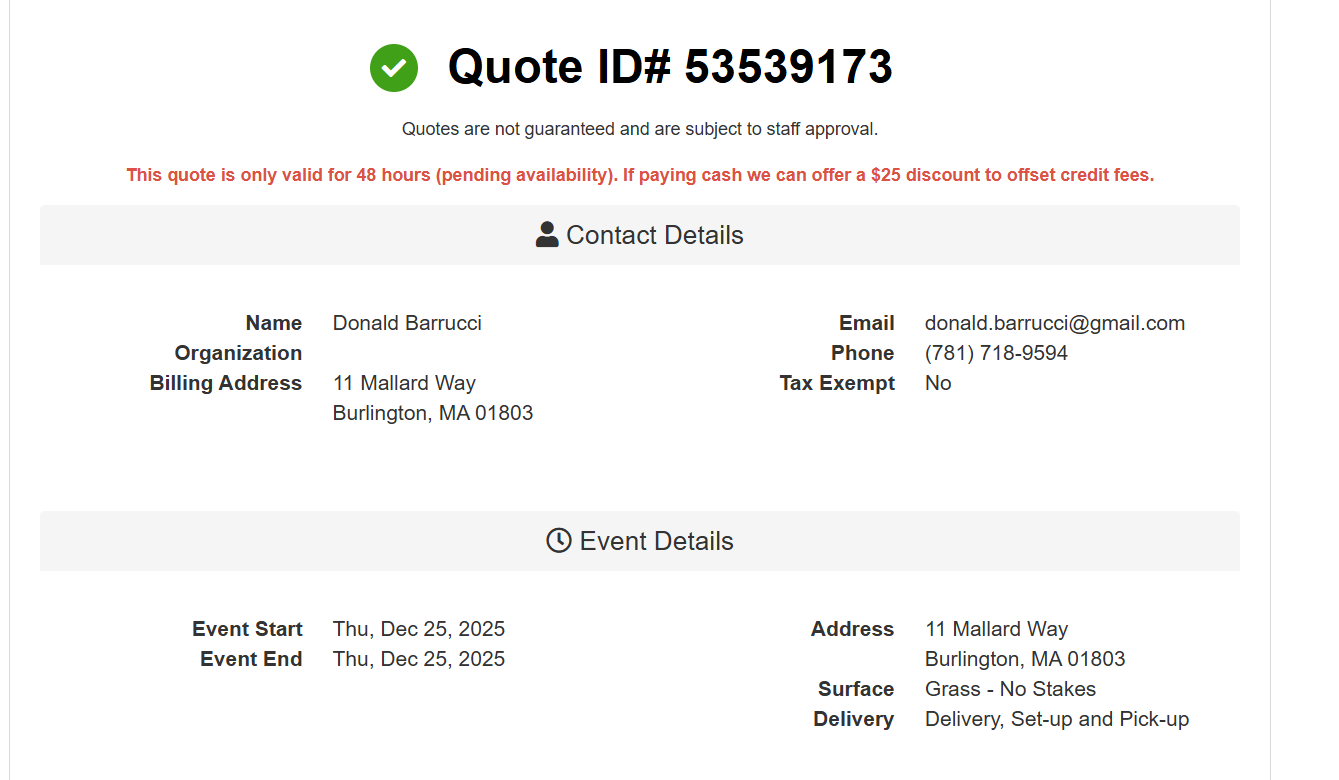
Task: Click the Billing Address street line
Action: tap(404, 383)
